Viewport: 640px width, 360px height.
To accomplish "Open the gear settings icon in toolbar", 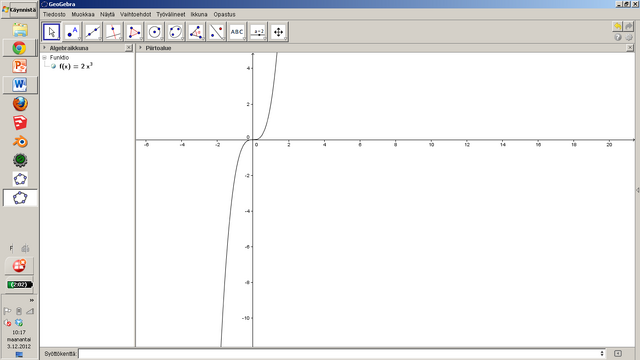I will point(629,37).
